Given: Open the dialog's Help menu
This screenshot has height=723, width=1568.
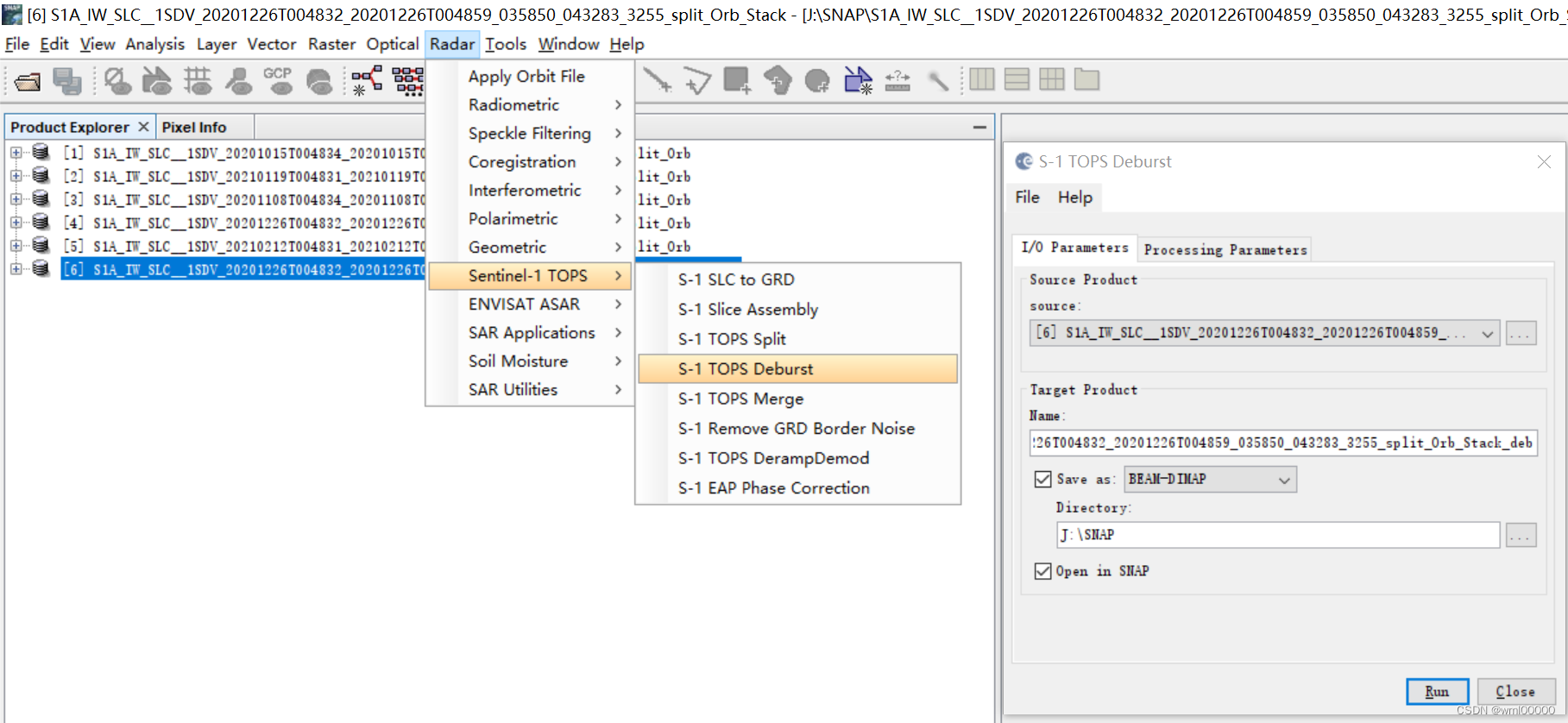Looking at the screenshot, I should (x=1075, y=197).
